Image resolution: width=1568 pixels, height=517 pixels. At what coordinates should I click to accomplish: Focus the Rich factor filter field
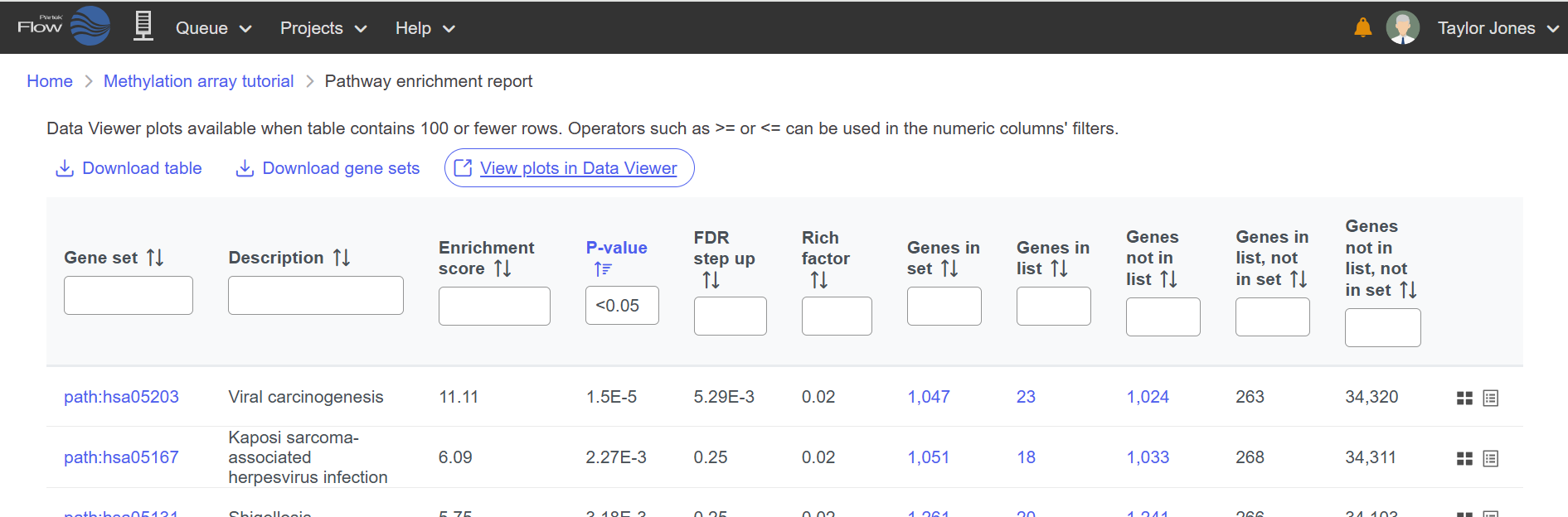pyautogui.click(x=837, y=316)
